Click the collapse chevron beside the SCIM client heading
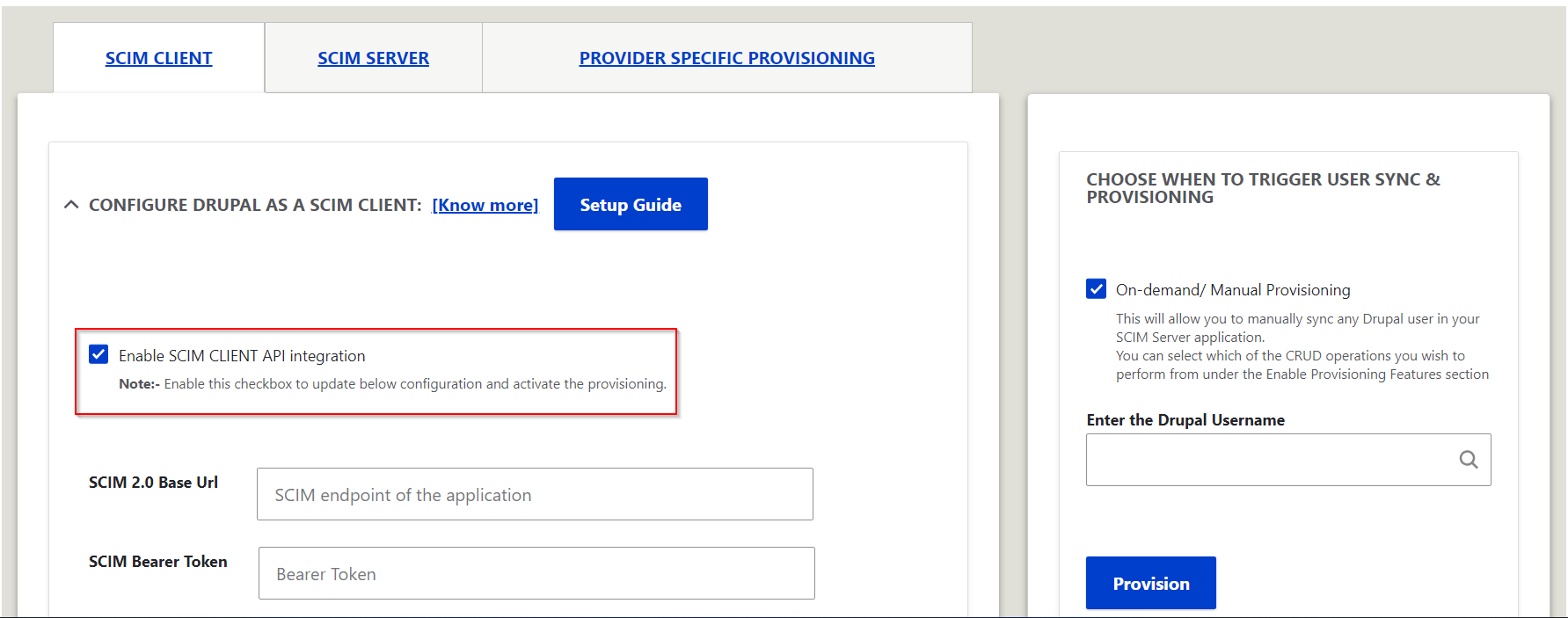Screen dimensions: 1568x618 click(71, 204)
